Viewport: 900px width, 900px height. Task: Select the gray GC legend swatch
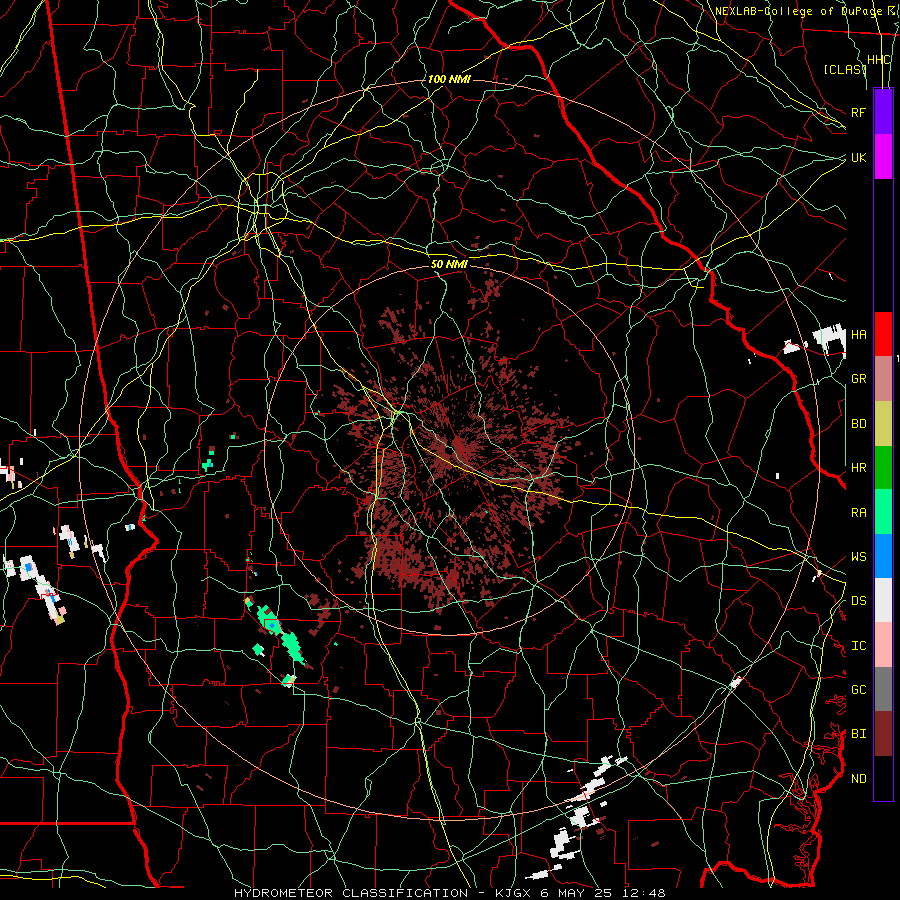click(x=883, y=689)
